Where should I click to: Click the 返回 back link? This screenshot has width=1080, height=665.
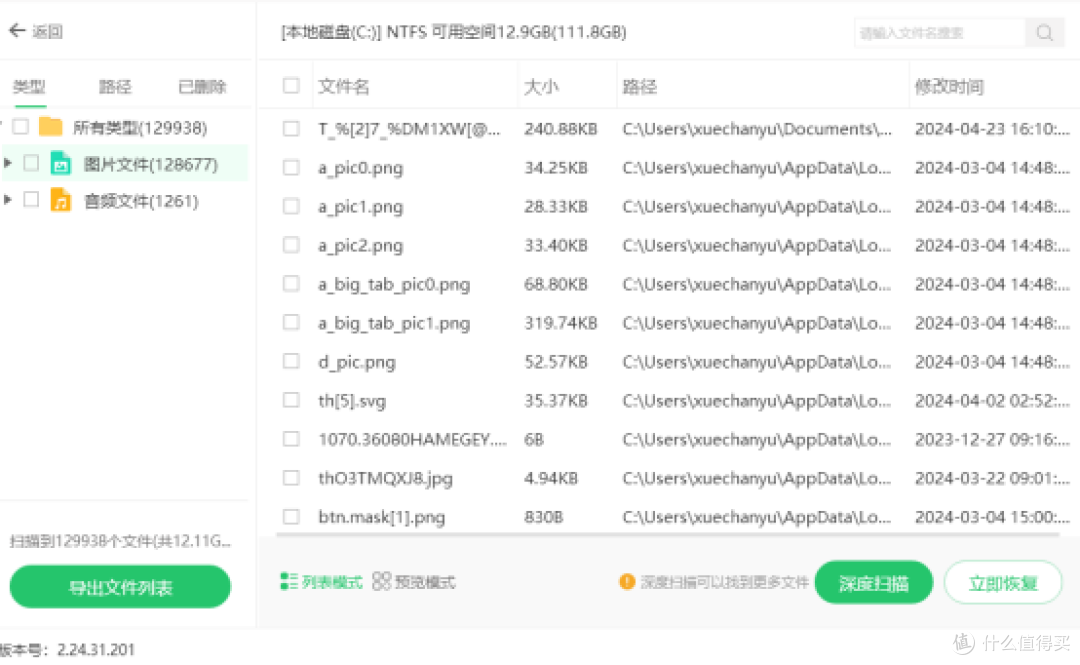click(48, 32)
